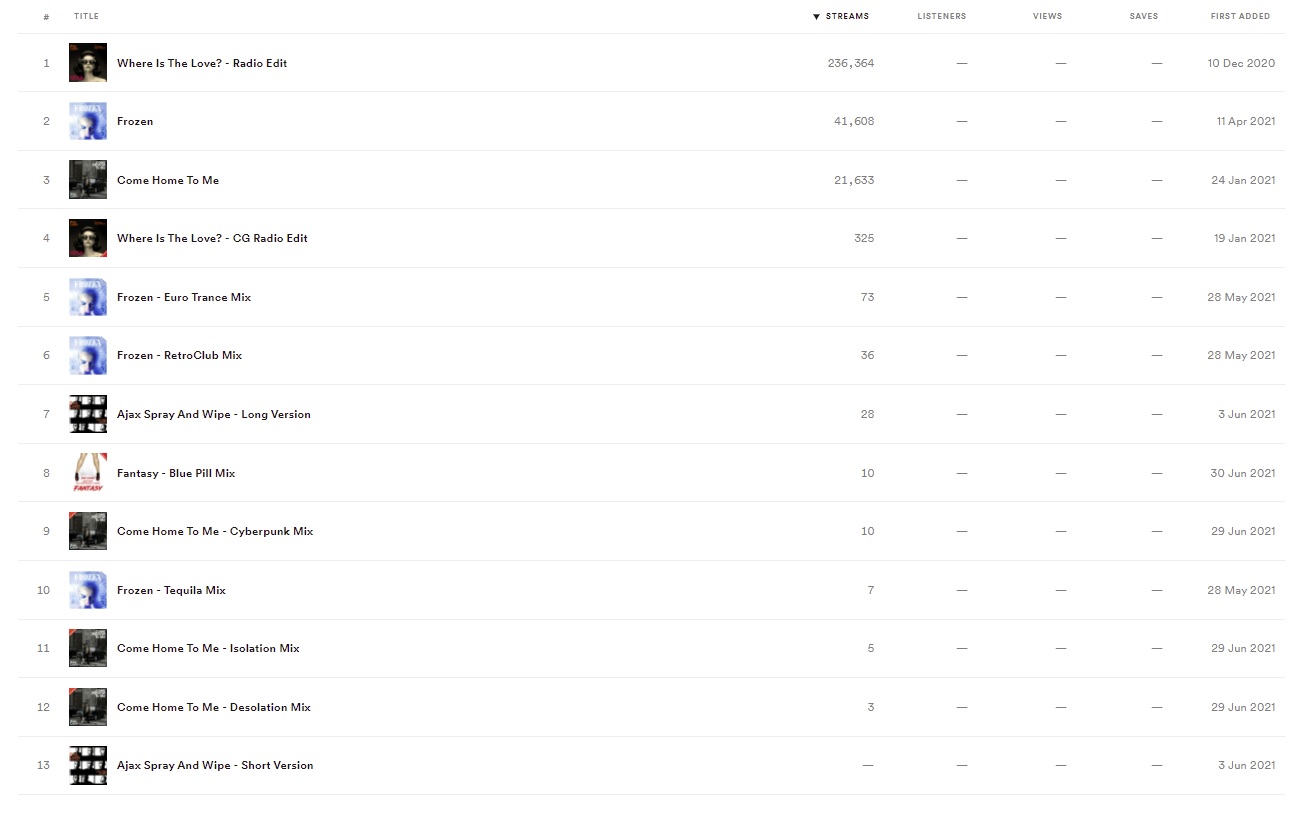
Task: Select the Come Home To Me cover in row 3
Action: tap(88, 180)
